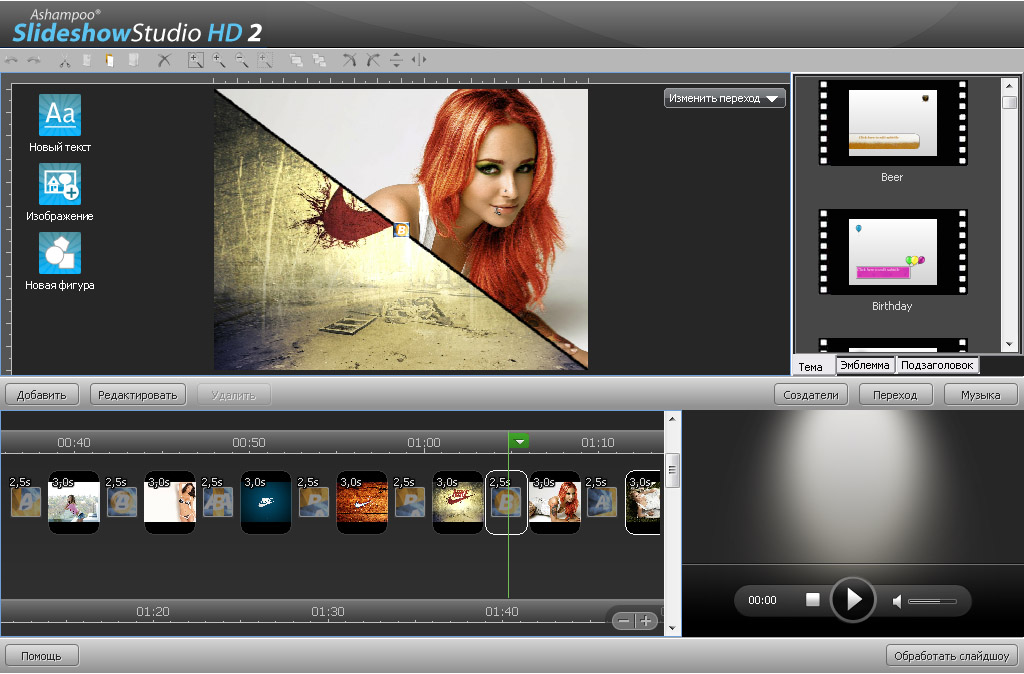Click the theme panel scroll up arrow
Image resolution: width=1024 pixels, height=674 pixels.
pos(1009,86)
